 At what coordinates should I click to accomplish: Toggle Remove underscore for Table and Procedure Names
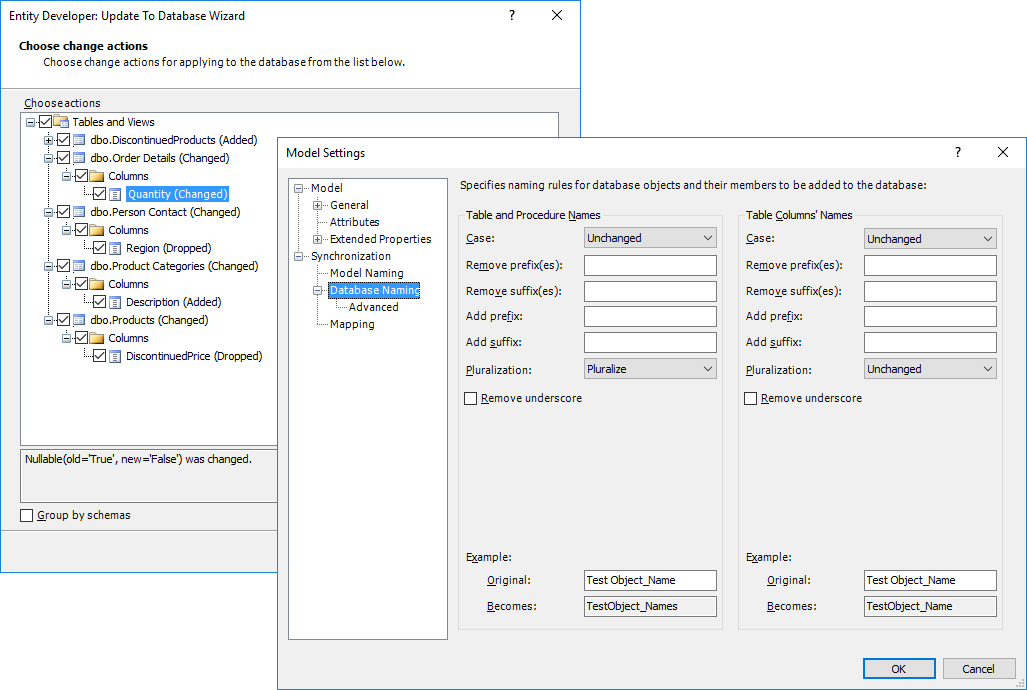[471, 398]
